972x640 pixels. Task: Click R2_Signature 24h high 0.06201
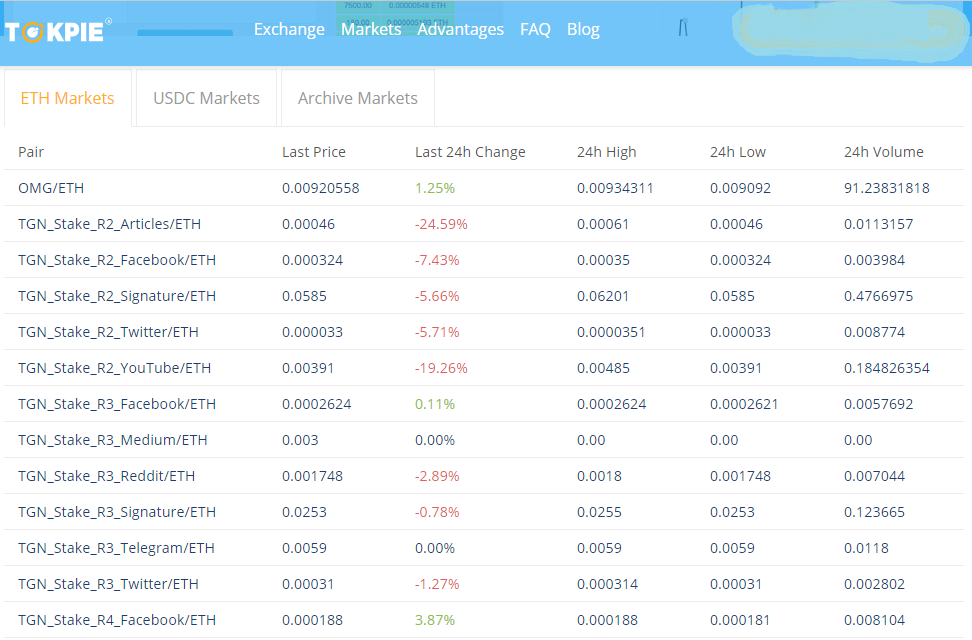(x=603, y=296)
